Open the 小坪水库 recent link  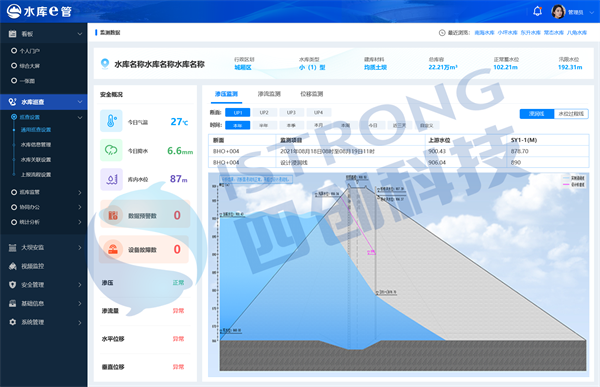pos(507,33)
